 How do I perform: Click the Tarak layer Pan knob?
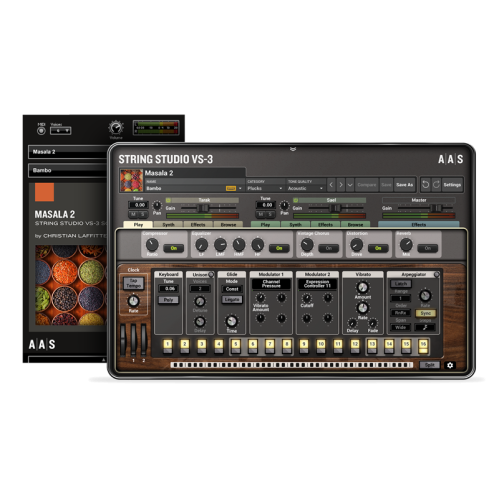[157, 205]
